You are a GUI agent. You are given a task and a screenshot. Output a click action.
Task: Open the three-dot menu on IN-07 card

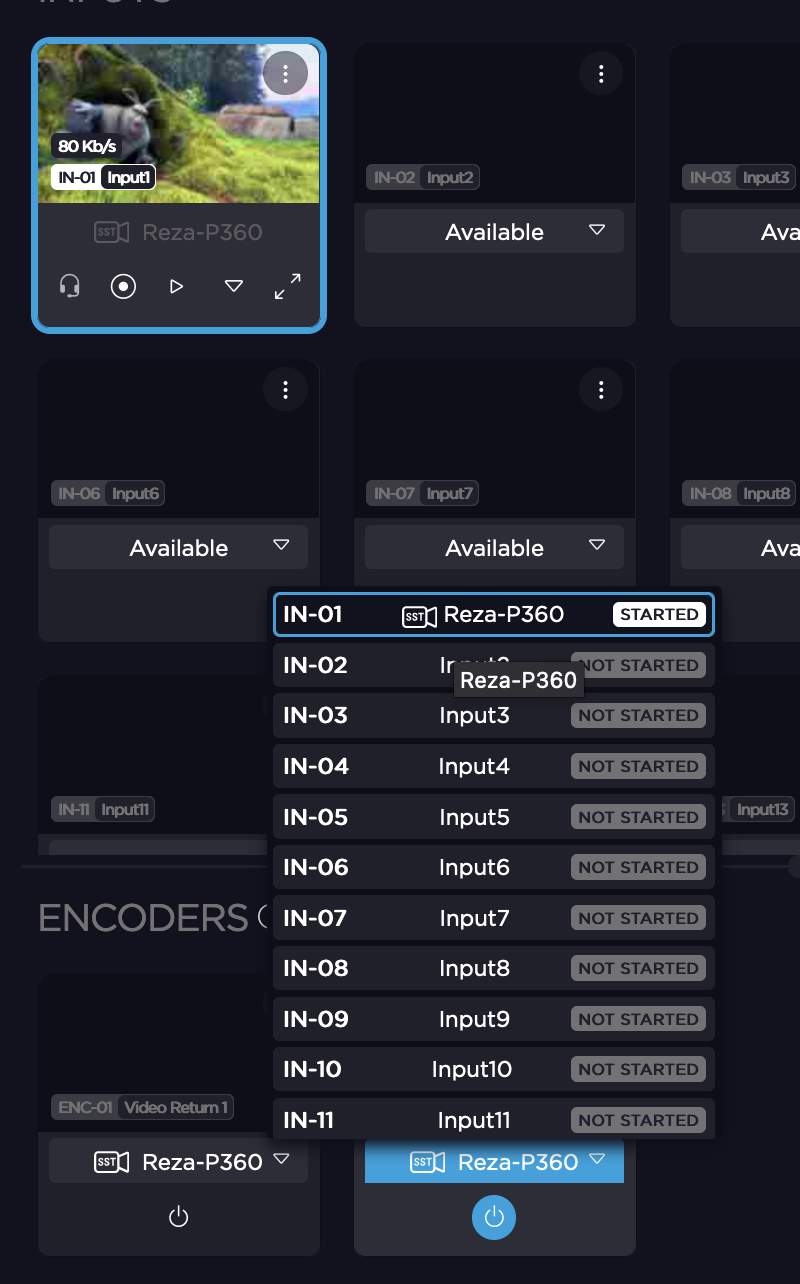(601, 389)
